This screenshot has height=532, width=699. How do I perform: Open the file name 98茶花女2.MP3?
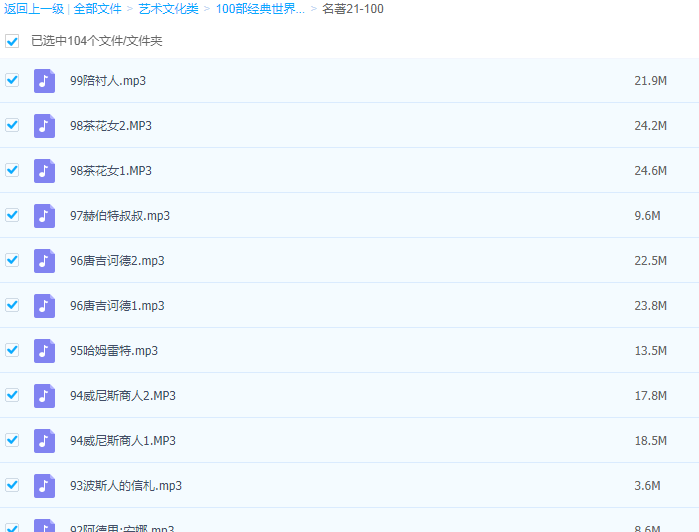pos(110,126)
